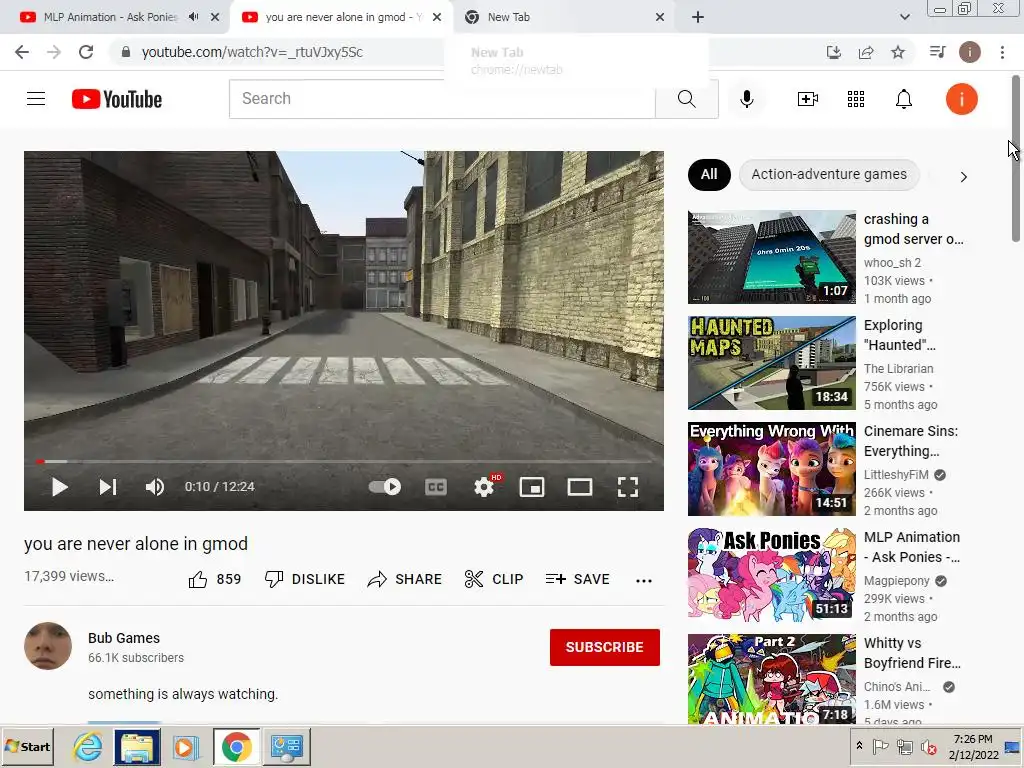The height and width of the screenshot is (768, 1024).
Task: Open Windows Media Player from taskbar
Action: [186, 746]
